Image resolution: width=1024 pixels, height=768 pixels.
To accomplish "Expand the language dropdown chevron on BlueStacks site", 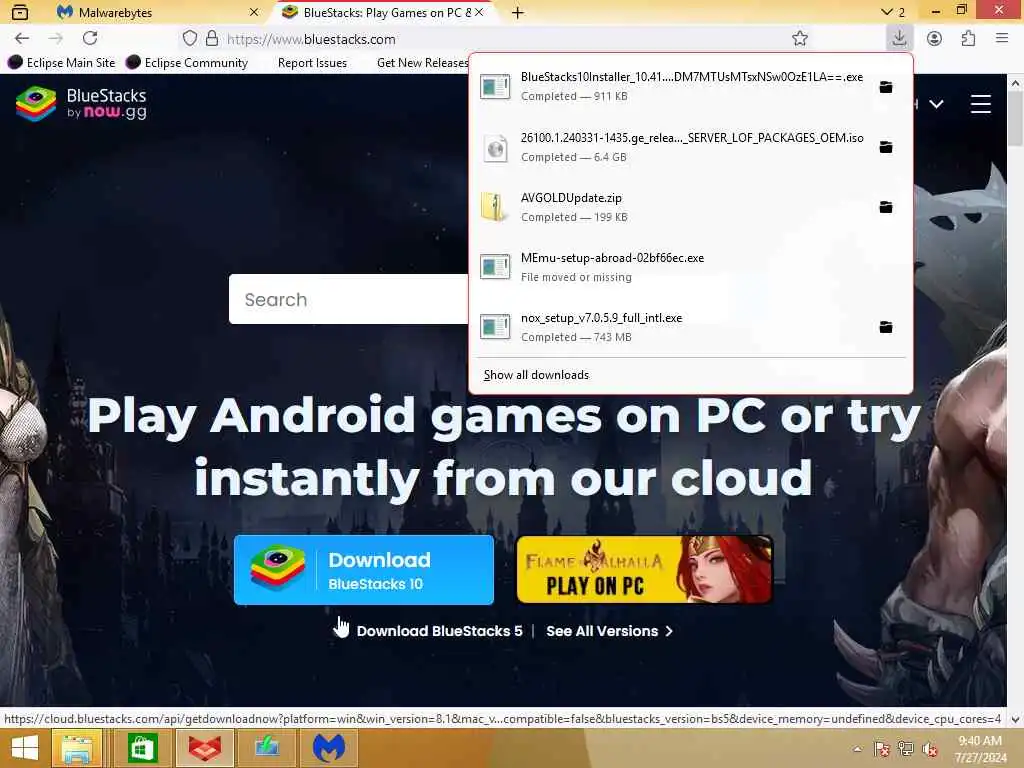I will [936, 104].
